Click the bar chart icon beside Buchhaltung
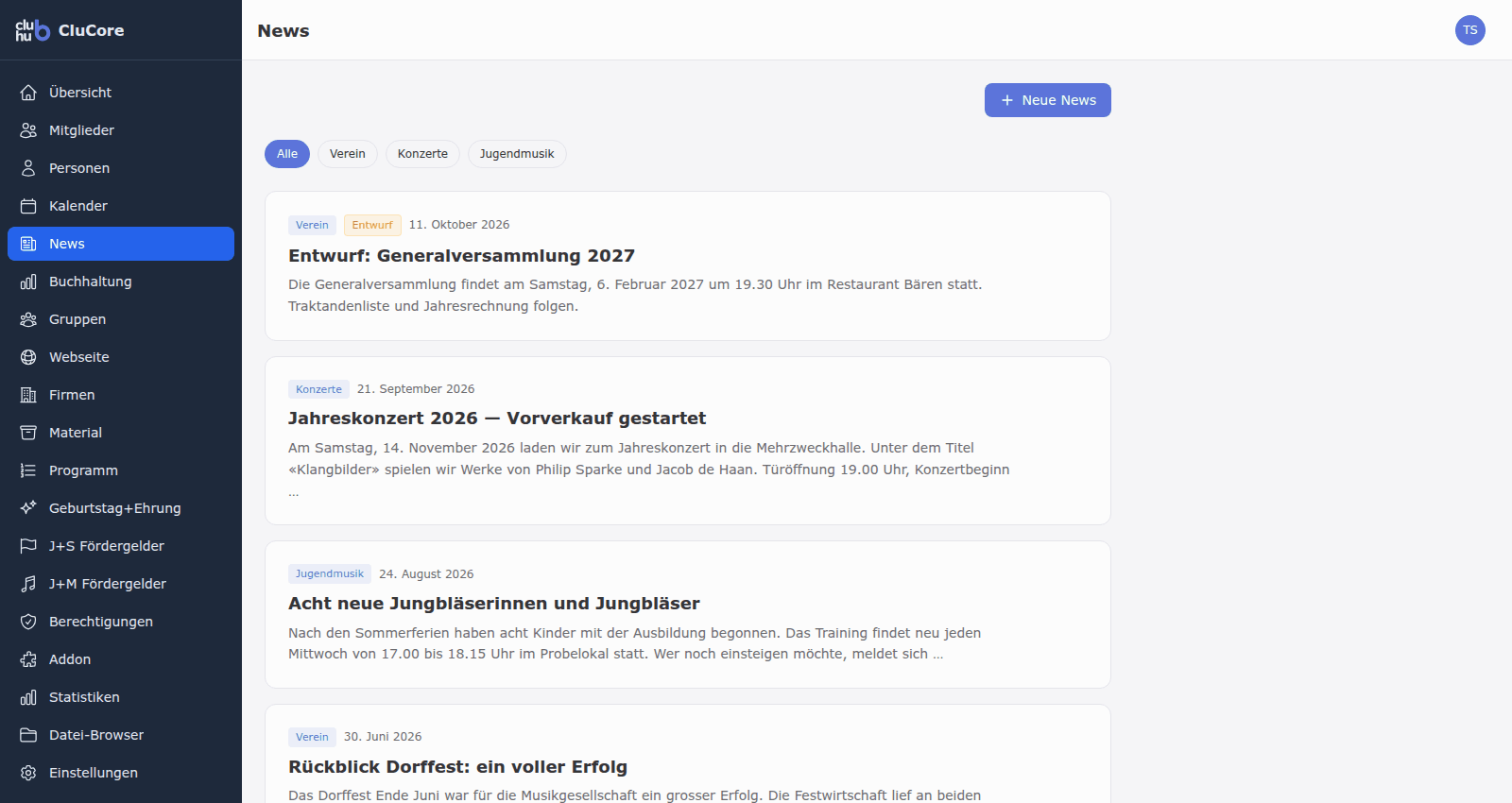Screen dimensions: 1512x803 coord(28,282)
